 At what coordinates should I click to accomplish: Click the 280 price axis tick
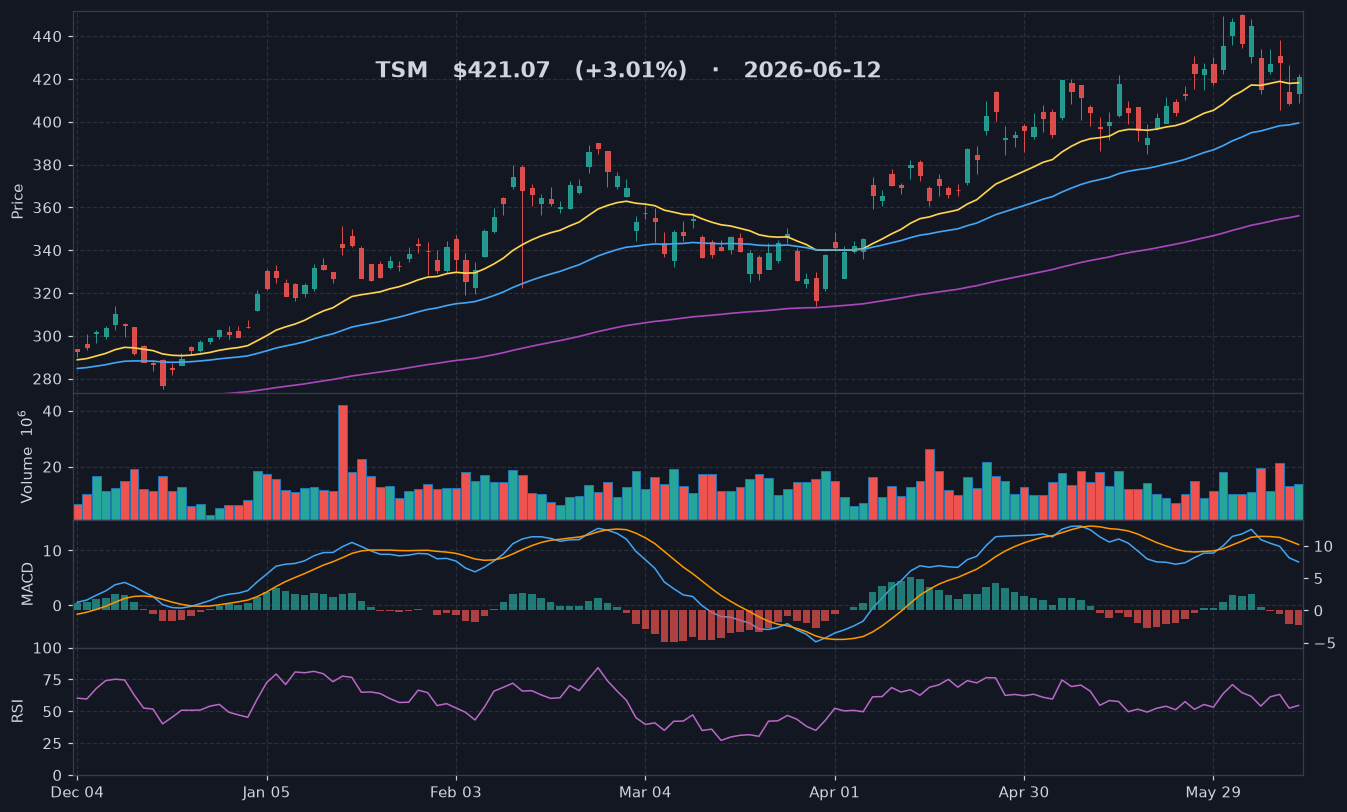point(48,379)
